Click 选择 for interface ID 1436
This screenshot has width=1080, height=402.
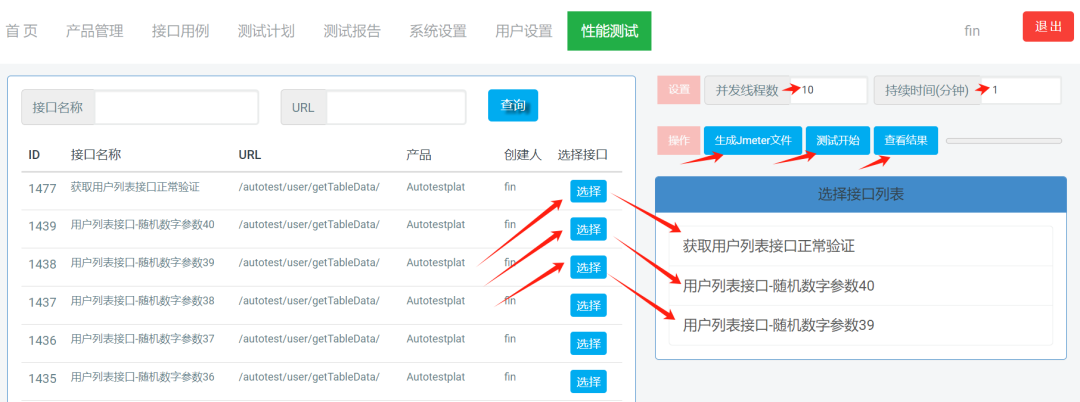[x=588, y=343]
